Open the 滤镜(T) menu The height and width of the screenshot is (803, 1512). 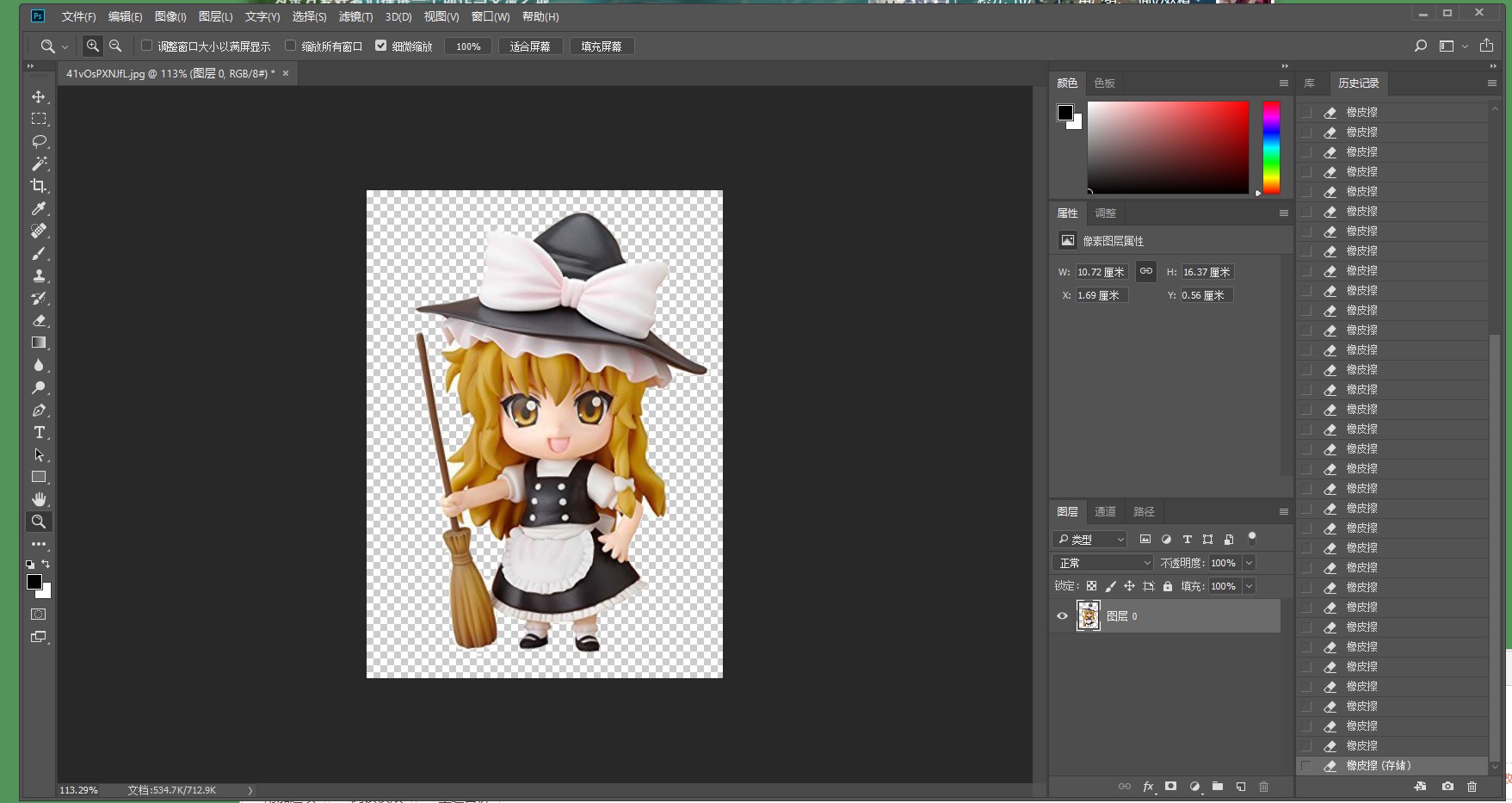point(355,16)
